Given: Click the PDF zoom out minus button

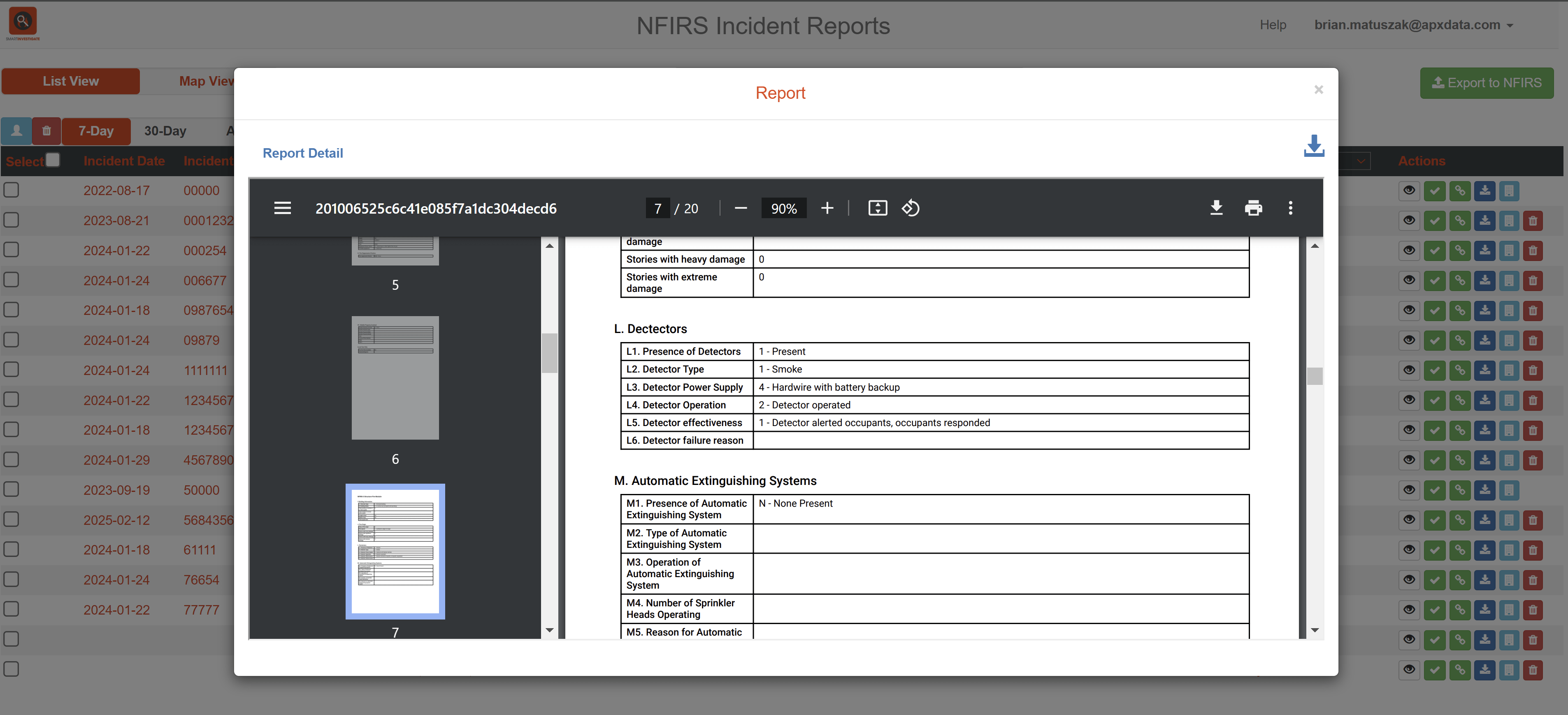Looking at the screenshot, I should pyautogui.click(x=740, y=208).
